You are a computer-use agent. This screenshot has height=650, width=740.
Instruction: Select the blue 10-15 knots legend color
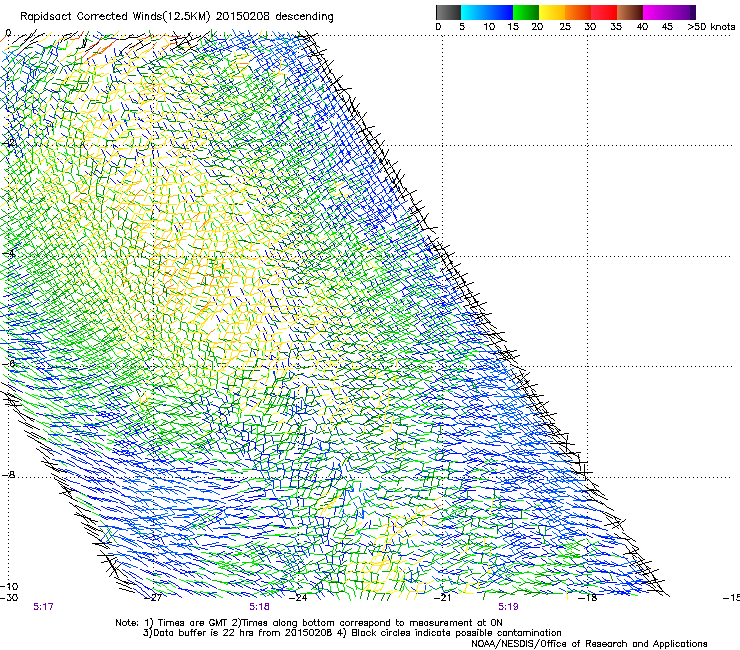pyautogui.click(x=500, y=12)
